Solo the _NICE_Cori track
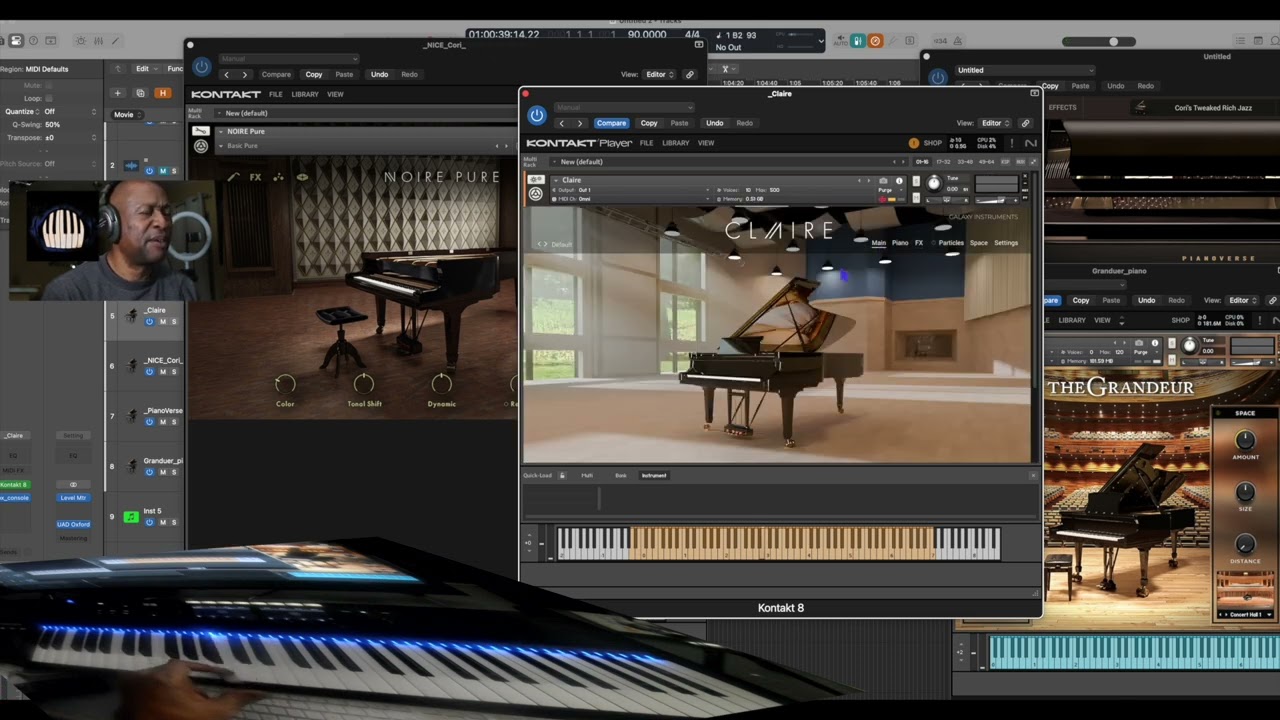The height and width of the screenshot is (720, 1280). (173, 372)
